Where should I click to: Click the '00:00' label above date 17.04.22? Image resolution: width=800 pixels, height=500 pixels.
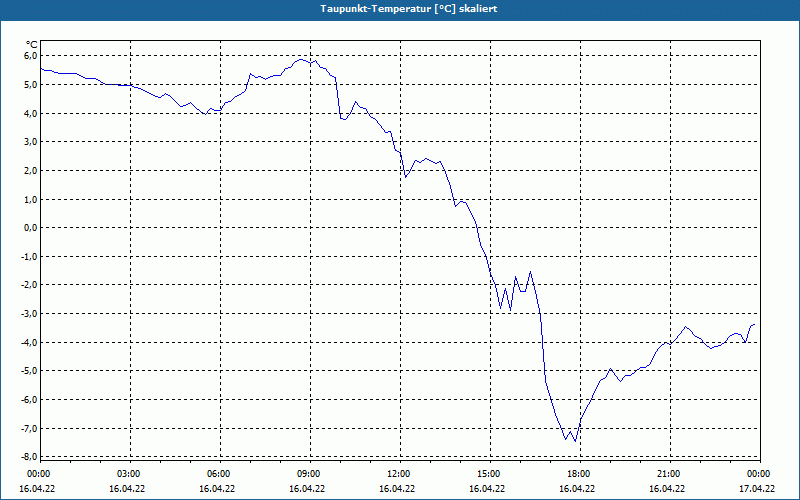point(757,474)
